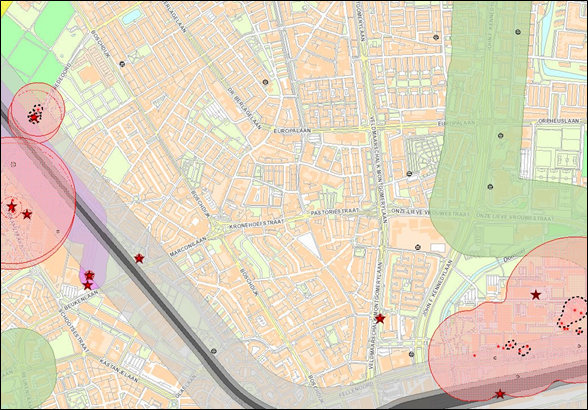
Task: Click the EUROPALAAN street label
Action: click(x=292, y=131)
